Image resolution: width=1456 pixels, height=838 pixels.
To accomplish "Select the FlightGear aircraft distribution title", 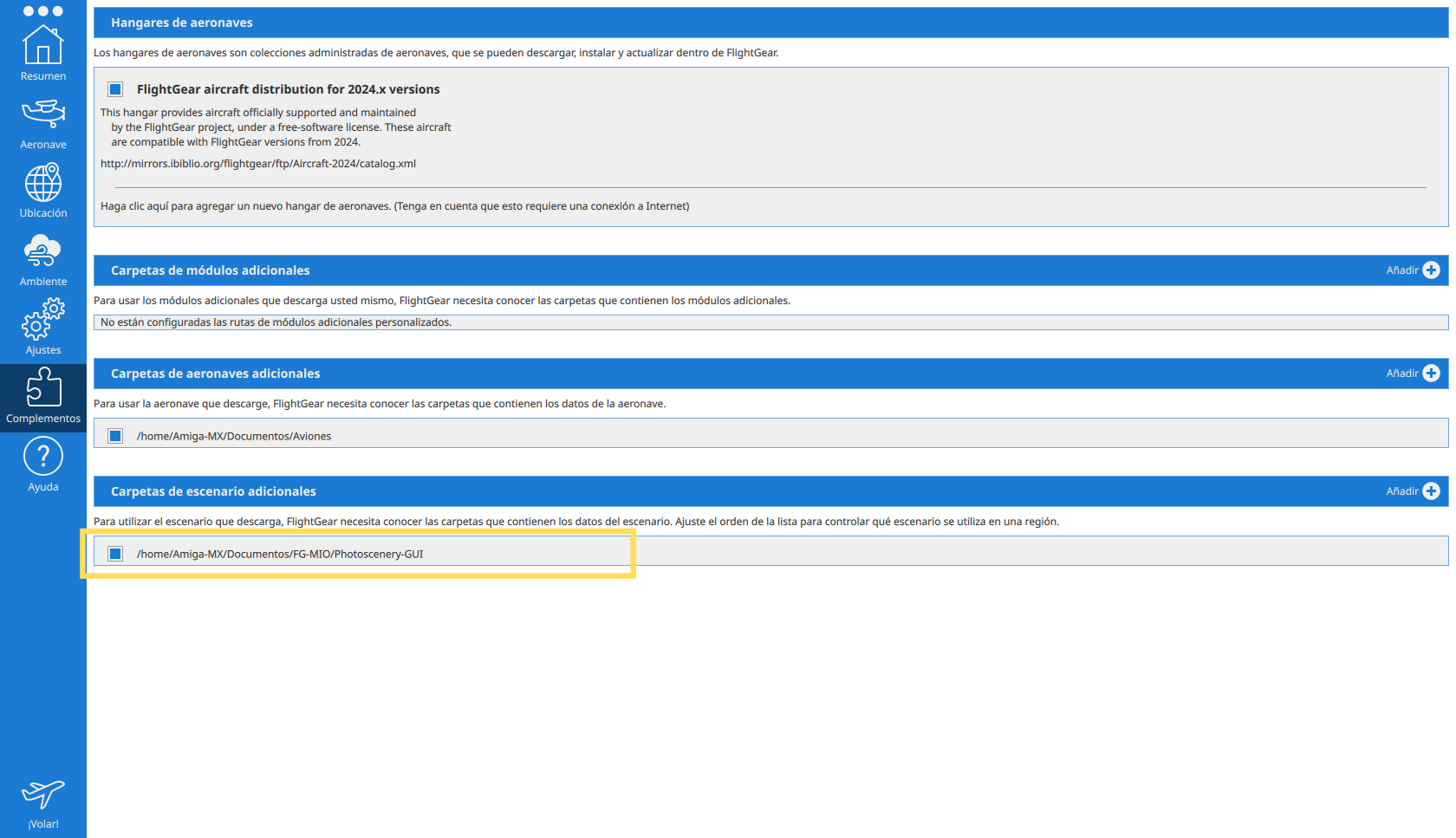I will tap(289, 89).
